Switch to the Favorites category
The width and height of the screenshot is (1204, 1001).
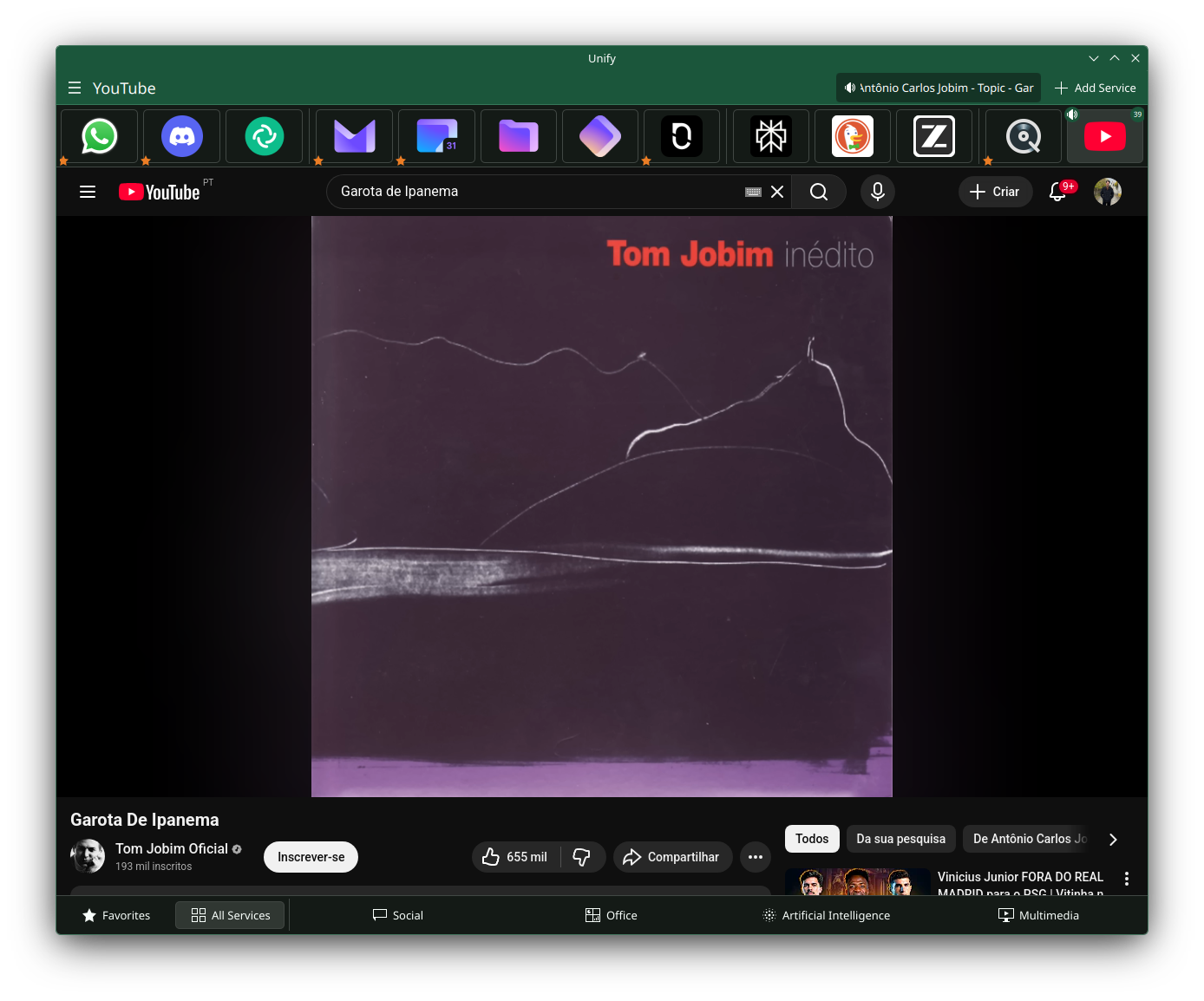pos(116,915)
